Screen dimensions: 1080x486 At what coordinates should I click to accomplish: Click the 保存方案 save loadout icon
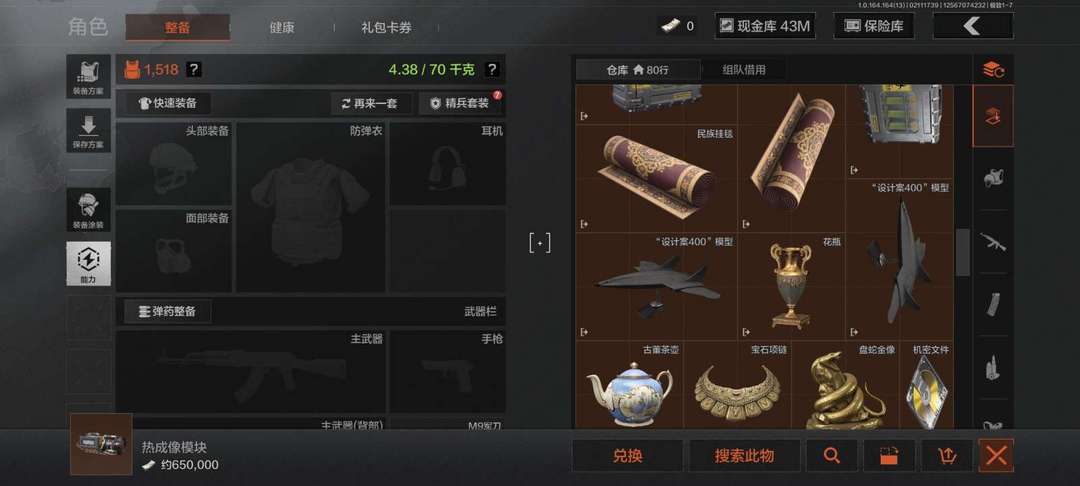tap(88, 130)
